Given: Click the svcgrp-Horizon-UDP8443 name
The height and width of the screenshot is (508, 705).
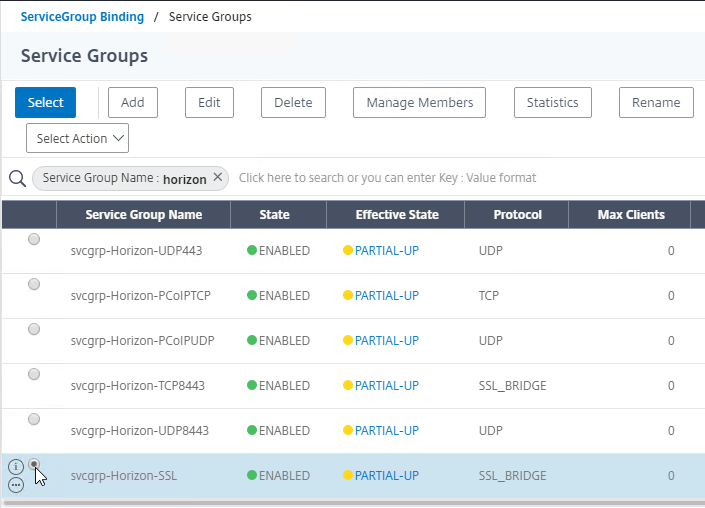Looking at the screenshot, I should coord(139,431).
